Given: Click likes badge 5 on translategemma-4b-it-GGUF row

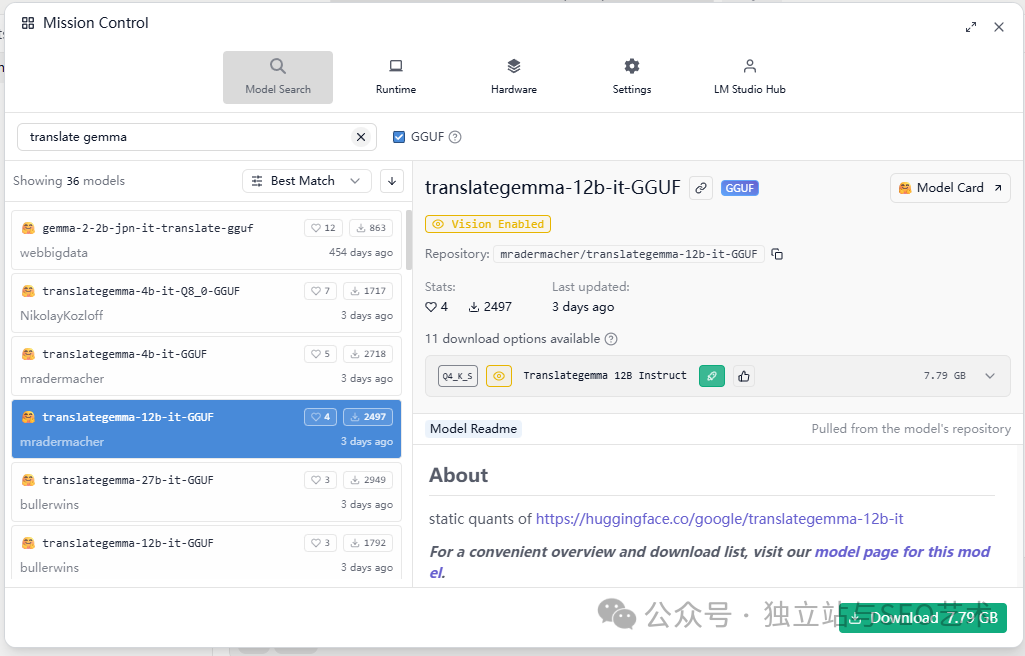Looking at the screenshot, I should click(x=320, y=353).
